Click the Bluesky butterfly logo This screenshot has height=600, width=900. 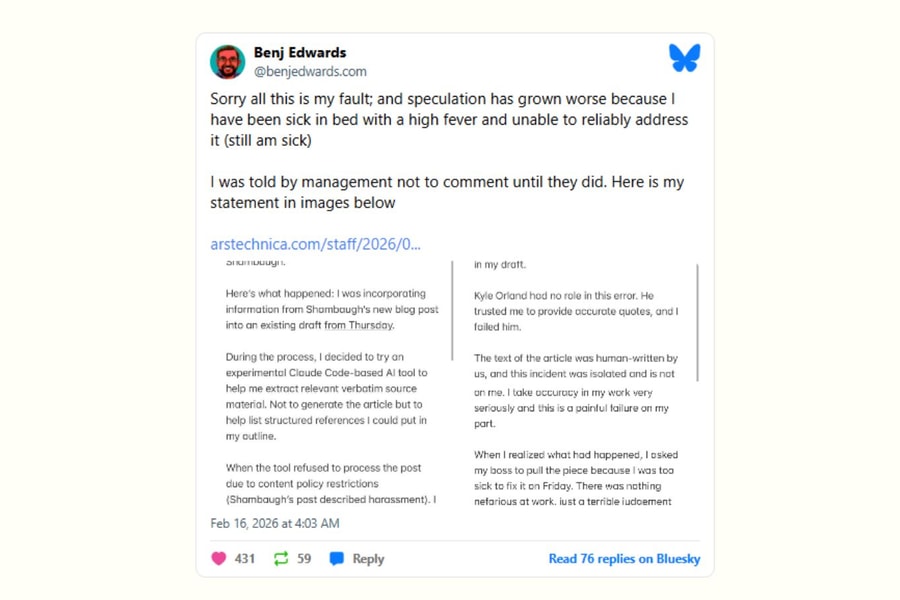pyautogui.click(x=684, y=59)
